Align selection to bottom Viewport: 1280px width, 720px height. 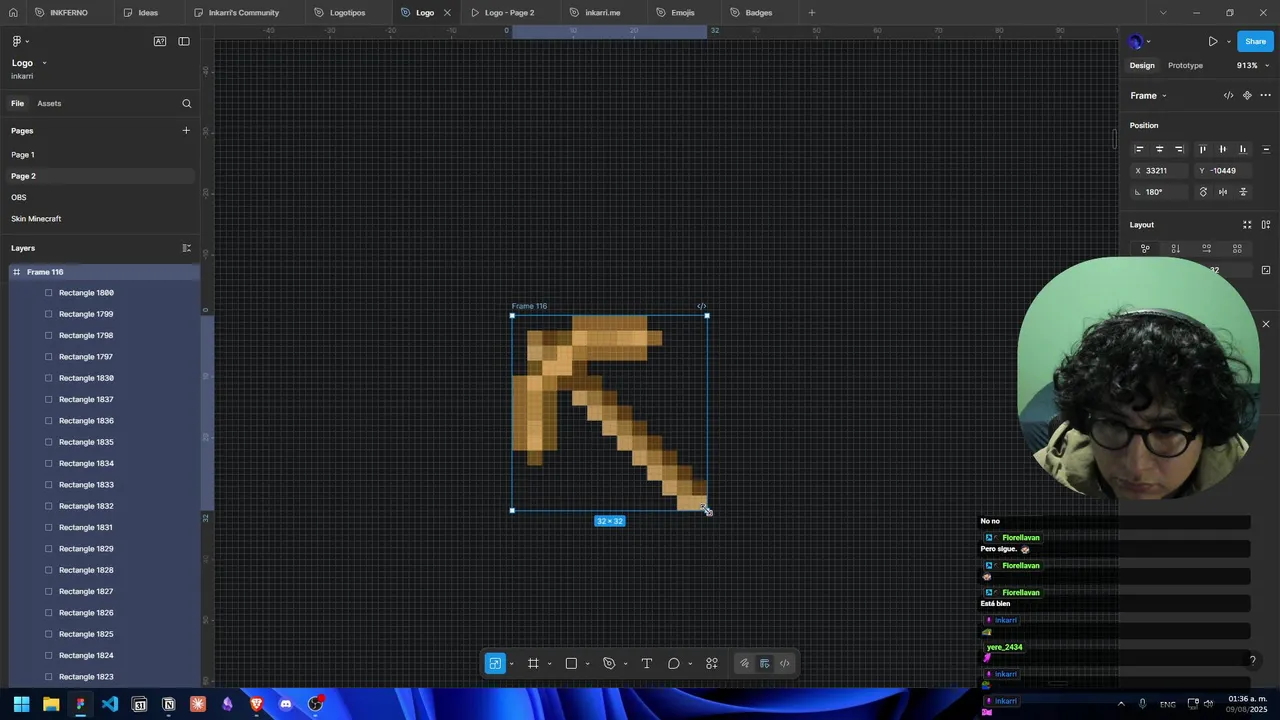1243,149
